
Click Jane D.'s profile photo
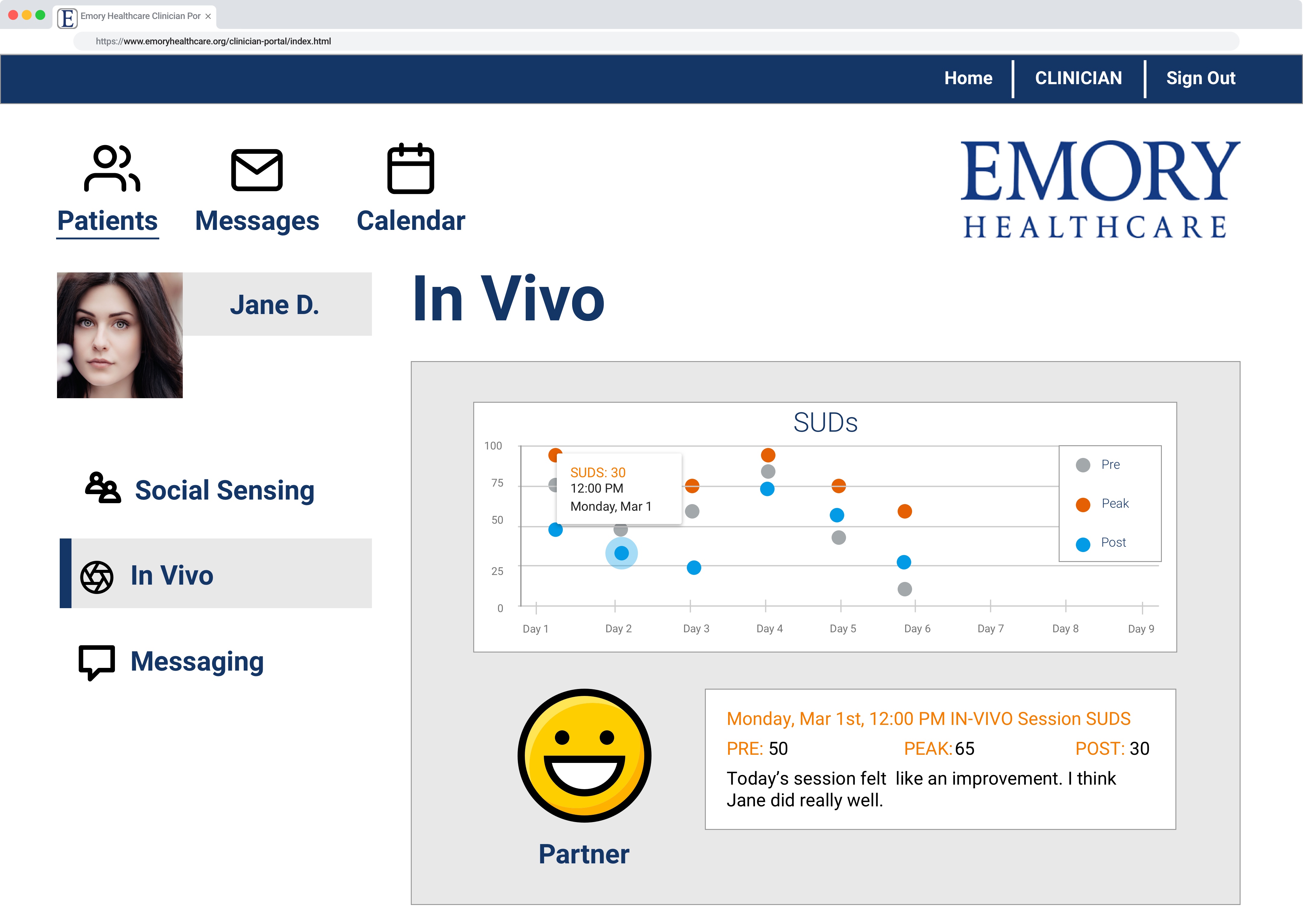coord(119,335)
